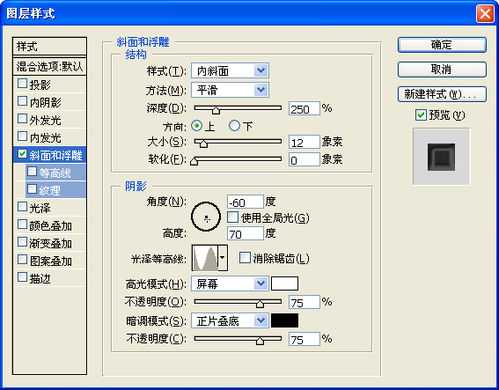Enable the 投影 (Drop Shadow) checkbox
Image resolution: width=499 pixels, height=390 pixels.
[x=22, y=83]
